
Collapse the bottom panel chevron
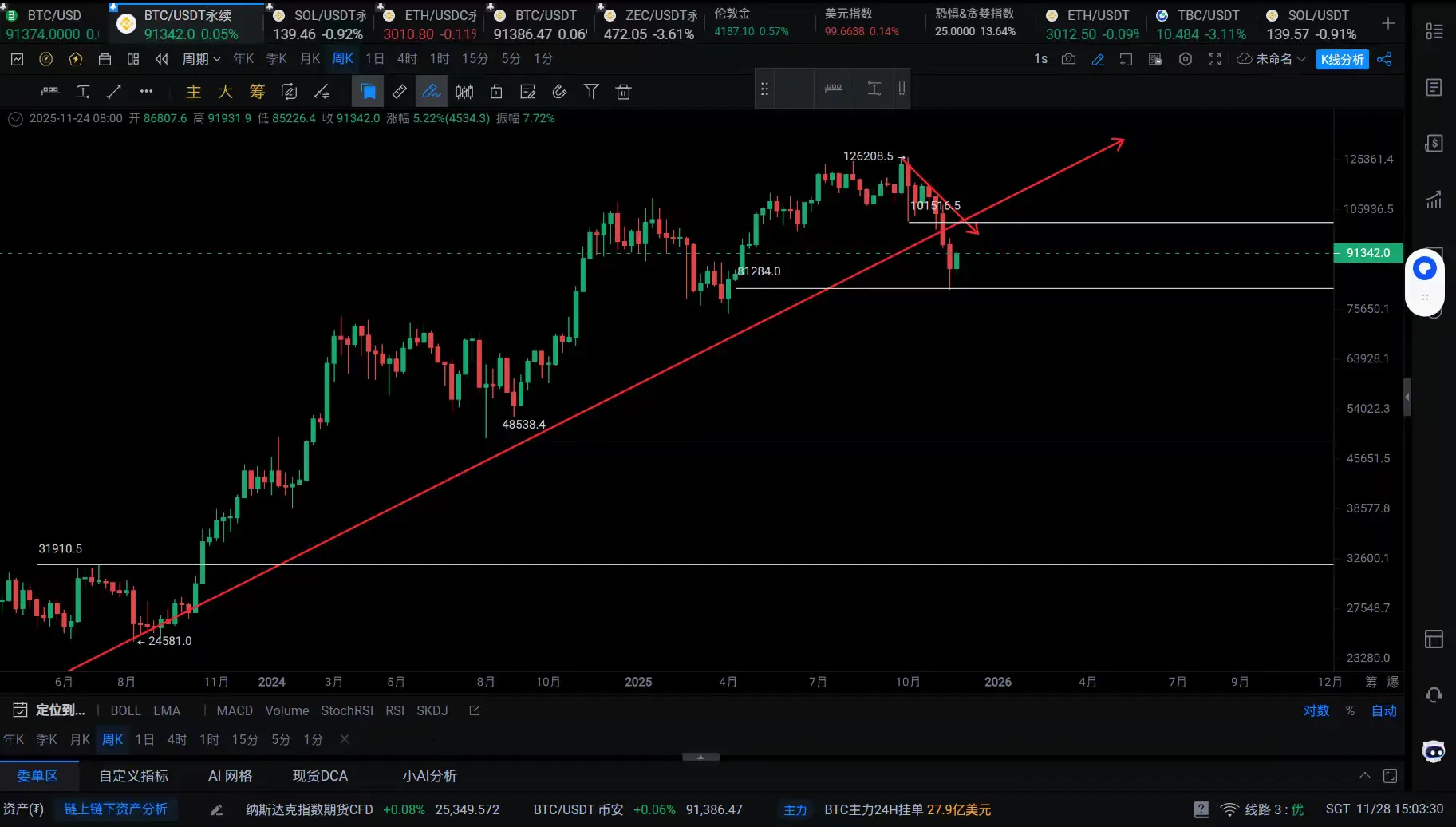[x=1365, y=775]
